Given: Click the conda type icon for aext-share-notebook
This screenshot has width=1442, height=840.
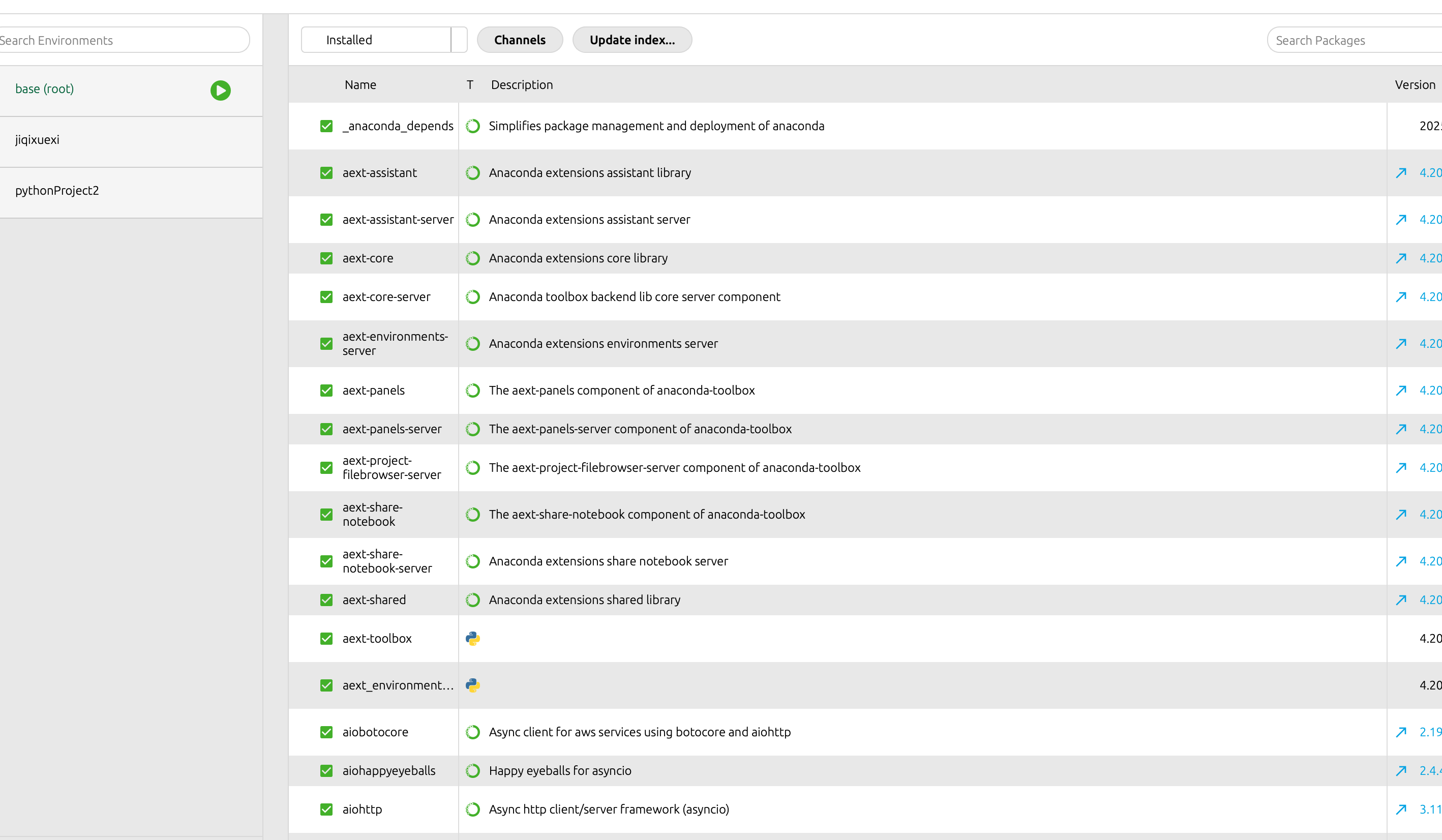Looking at the screenshot, I should point(473,515).
